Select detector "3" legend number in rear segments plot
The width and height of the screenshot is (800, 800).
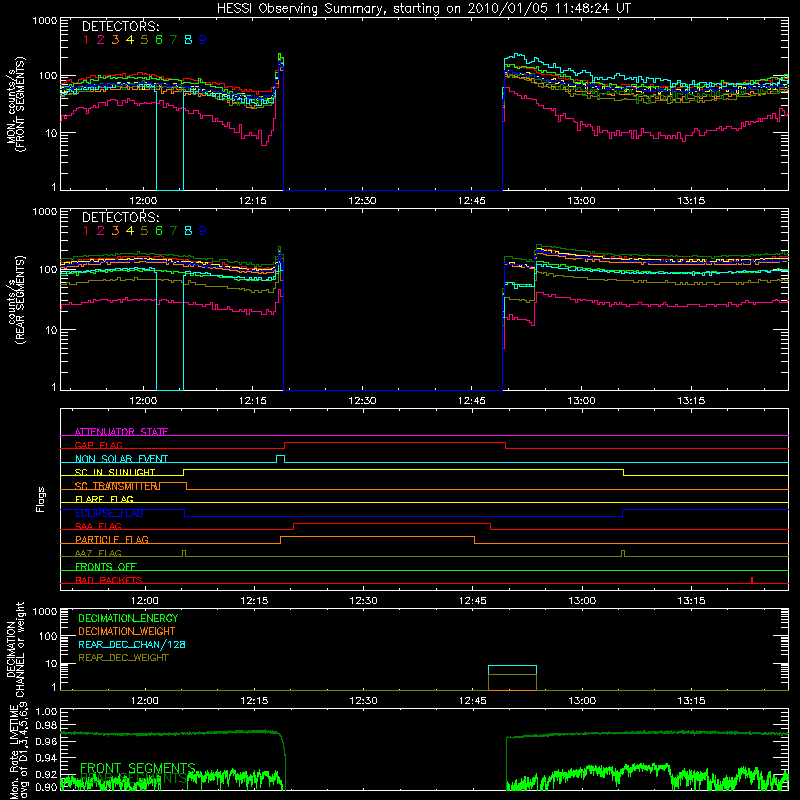pos(115,231)
